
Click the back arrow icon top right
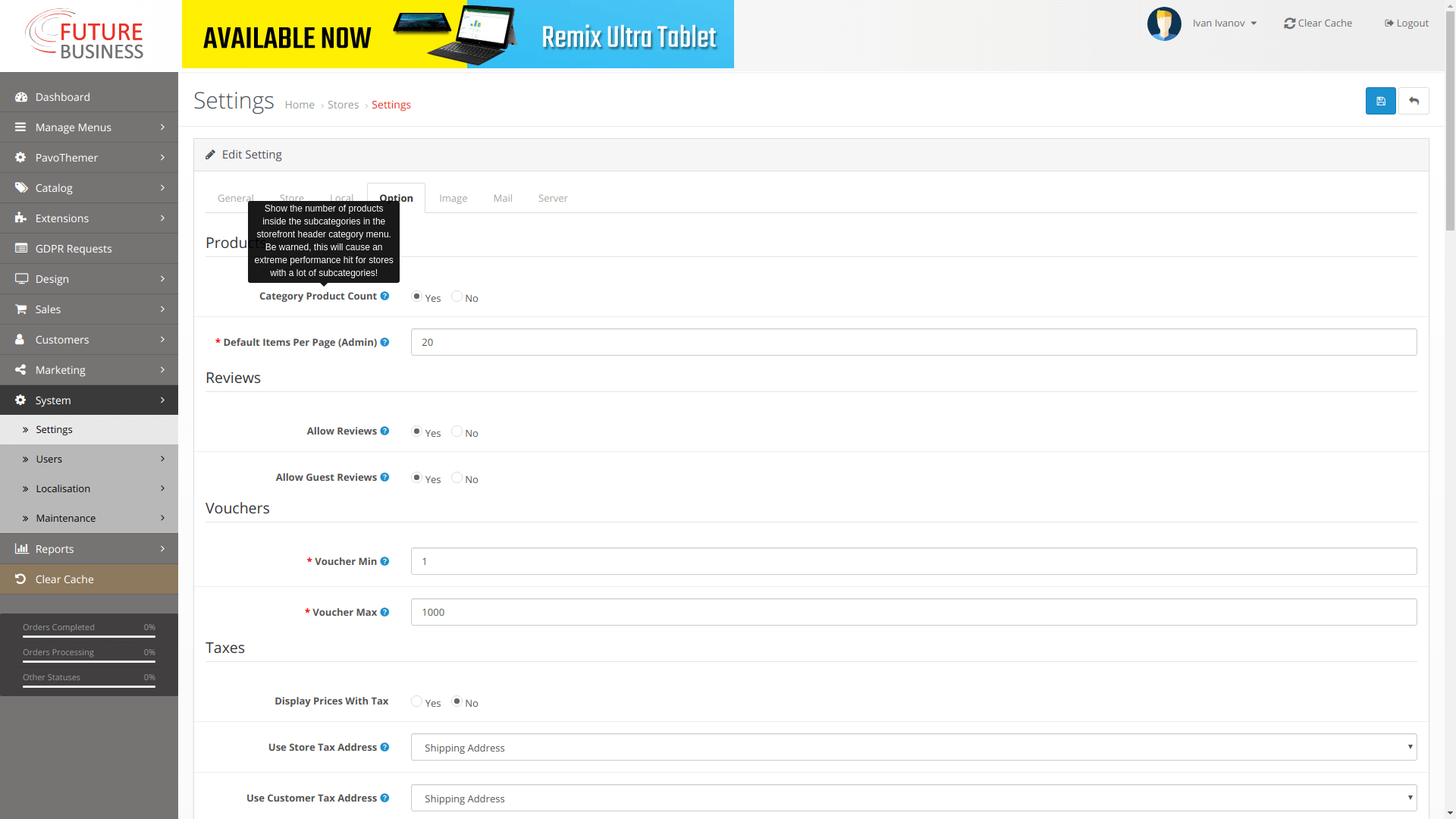(1413, 100)
